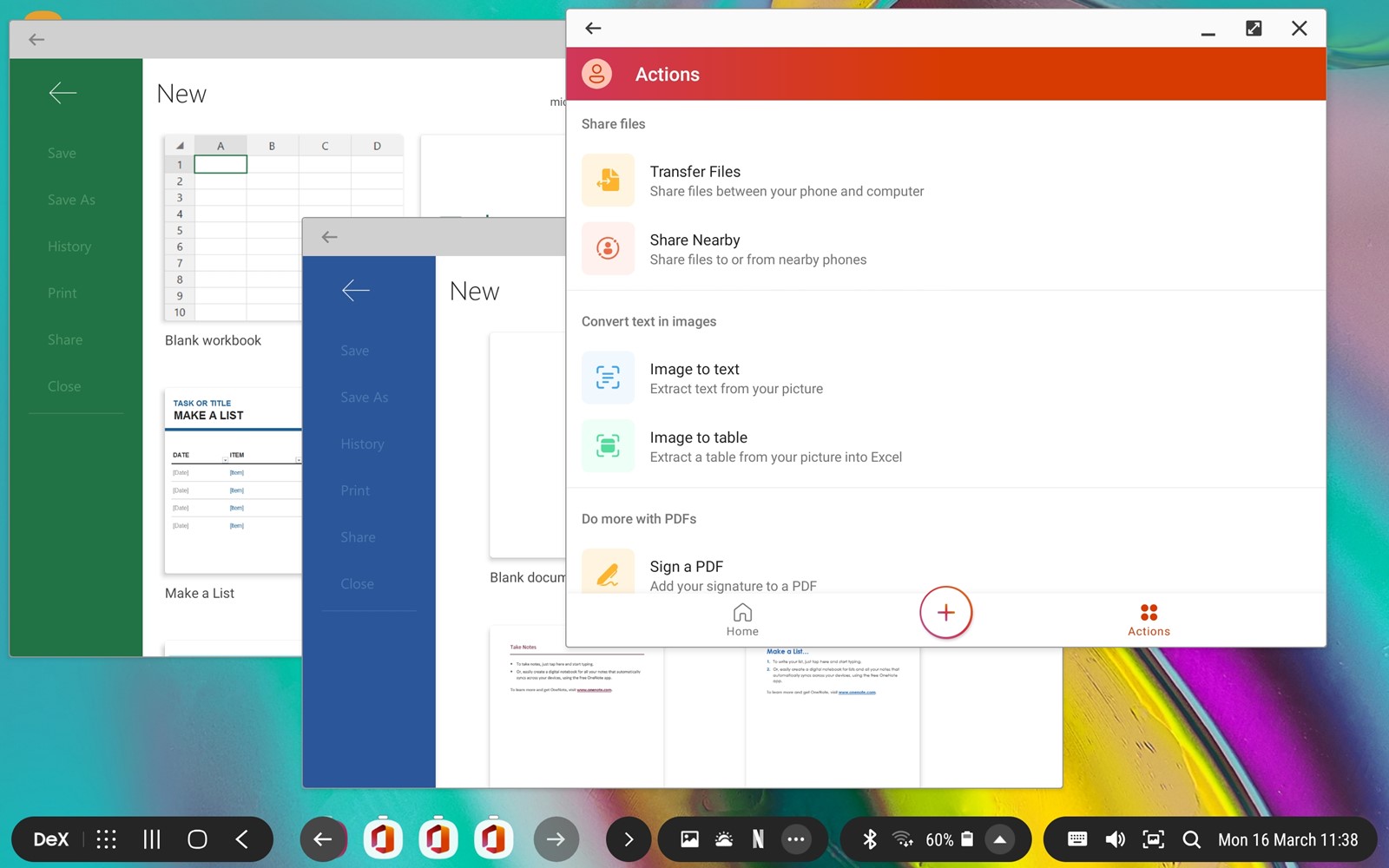Open the on-screen keyboard icon

[1076, 839]
